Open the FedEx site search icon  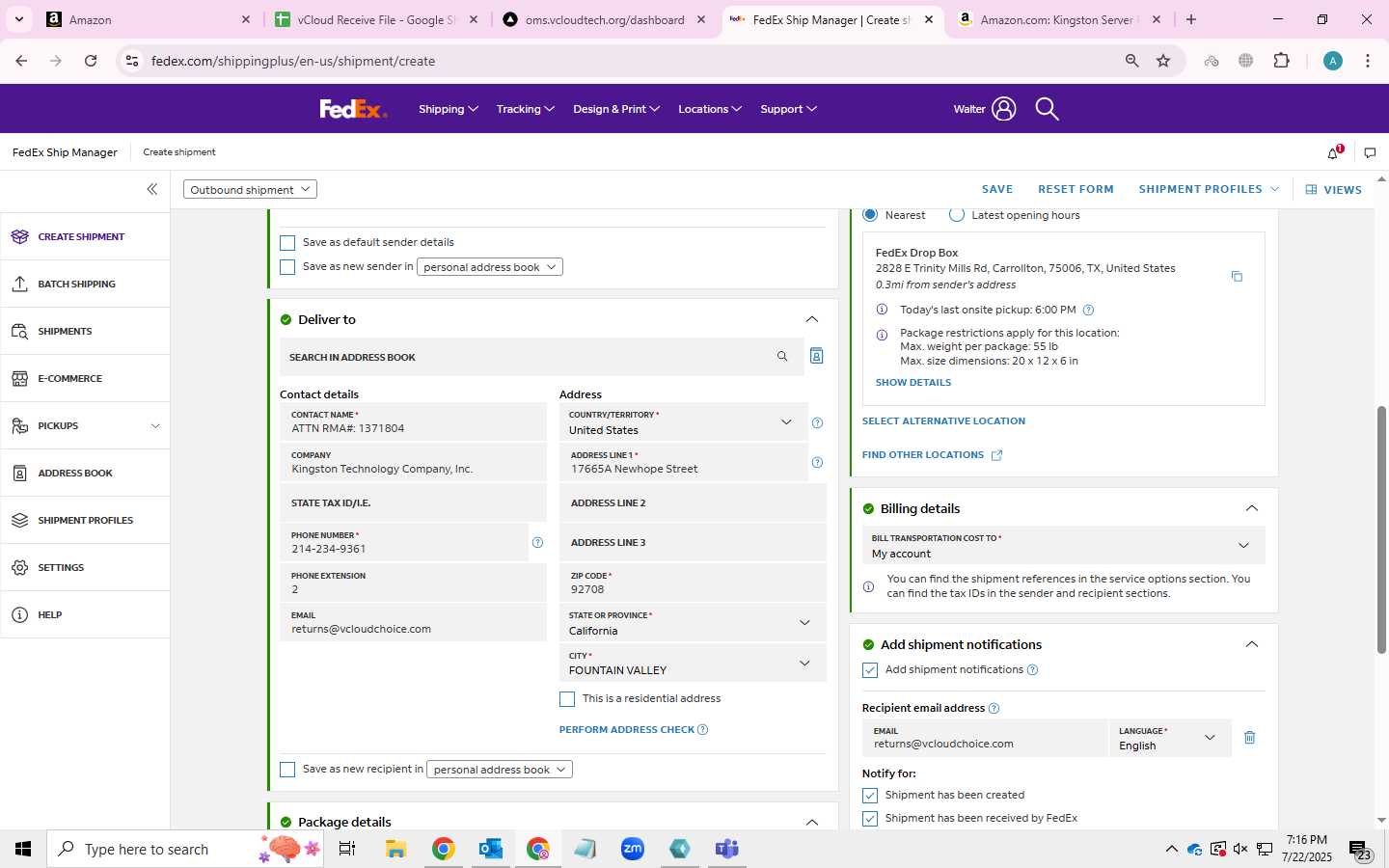coord(1047,109)
